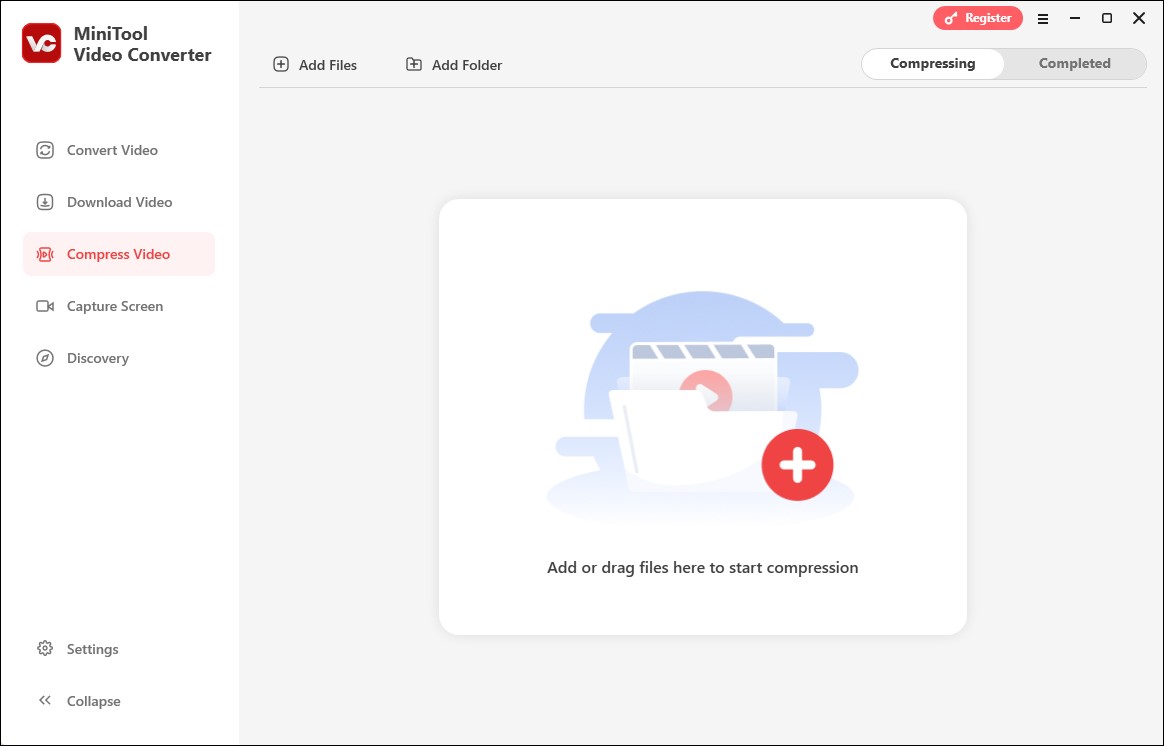Select Compress Video in sidebar
1164x746 pixels.
coord(118,254)
